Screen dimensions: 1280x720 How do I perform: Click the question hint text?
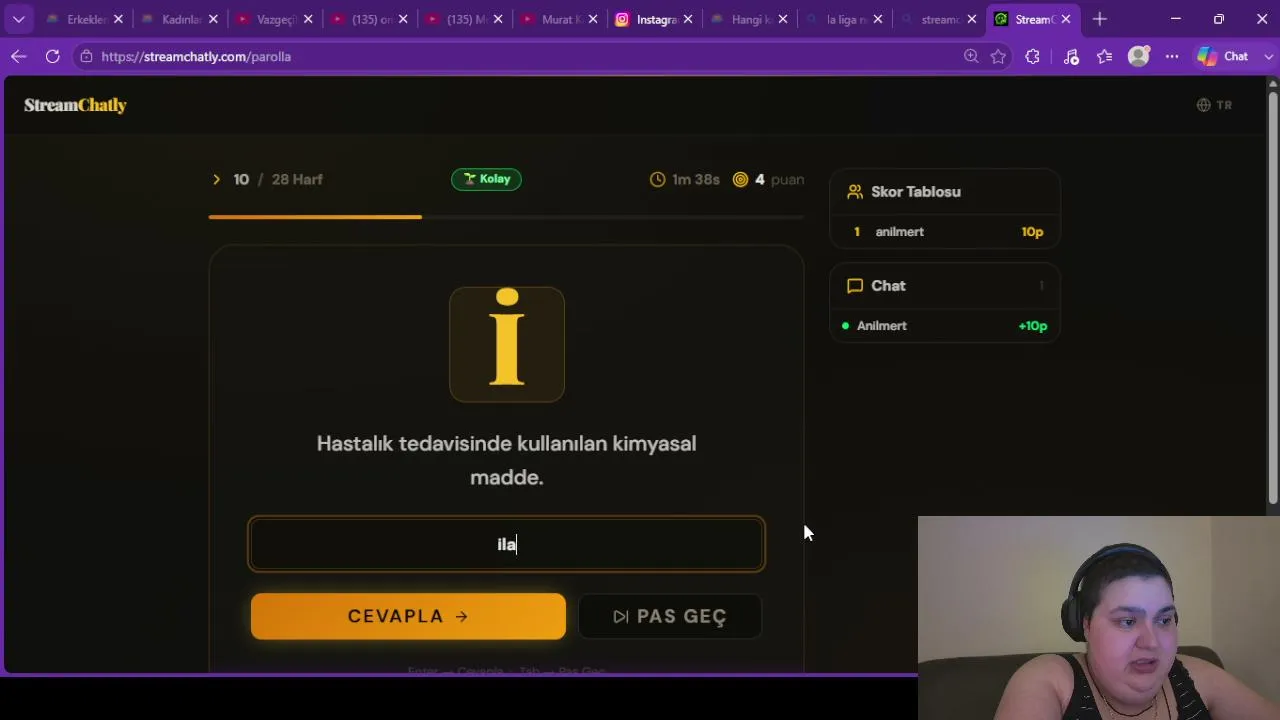point(506,460)
